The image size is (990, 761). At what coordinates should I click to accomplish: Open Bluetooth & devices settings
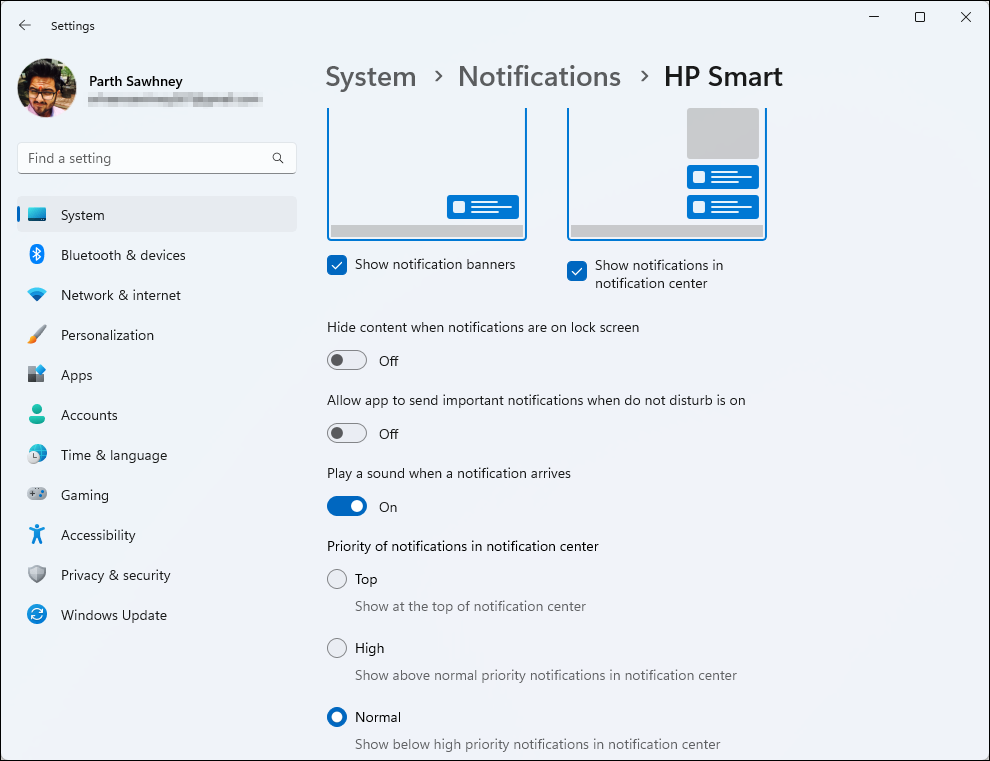tap(38, 254)
